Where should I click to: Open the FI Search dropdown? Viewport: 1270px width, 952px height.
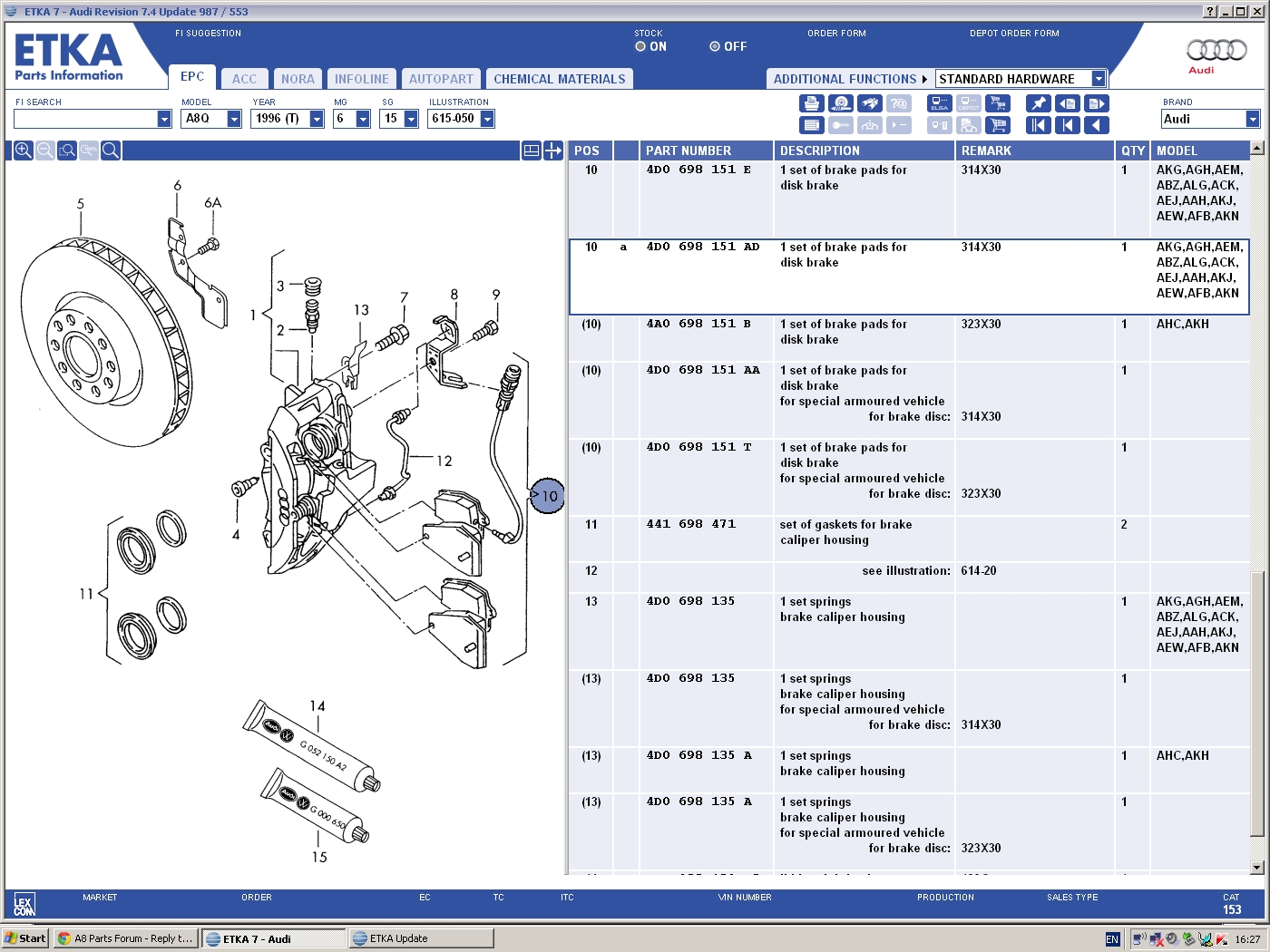click(x=164, y=119)
